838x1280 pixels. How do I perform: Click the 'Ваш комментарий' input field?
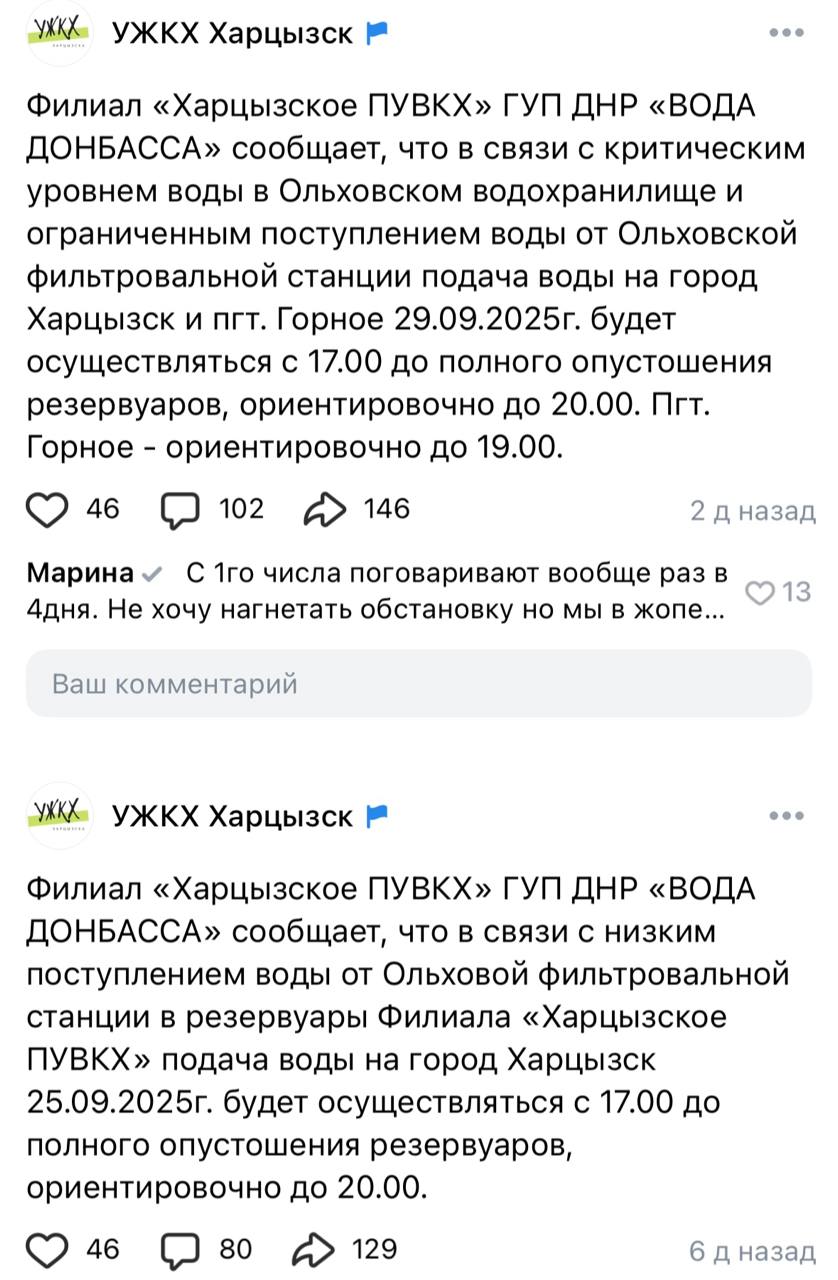[418, 684]
